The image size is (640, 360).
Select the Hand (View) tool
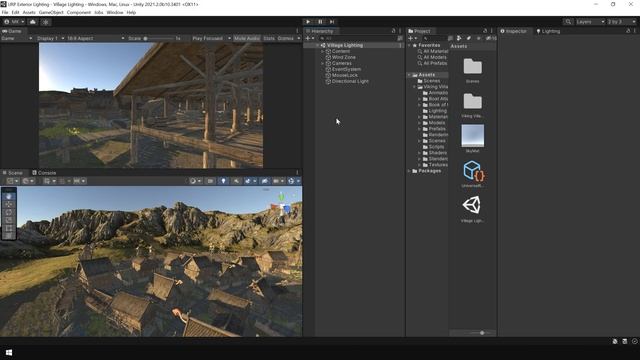click(x=9, y=196)
